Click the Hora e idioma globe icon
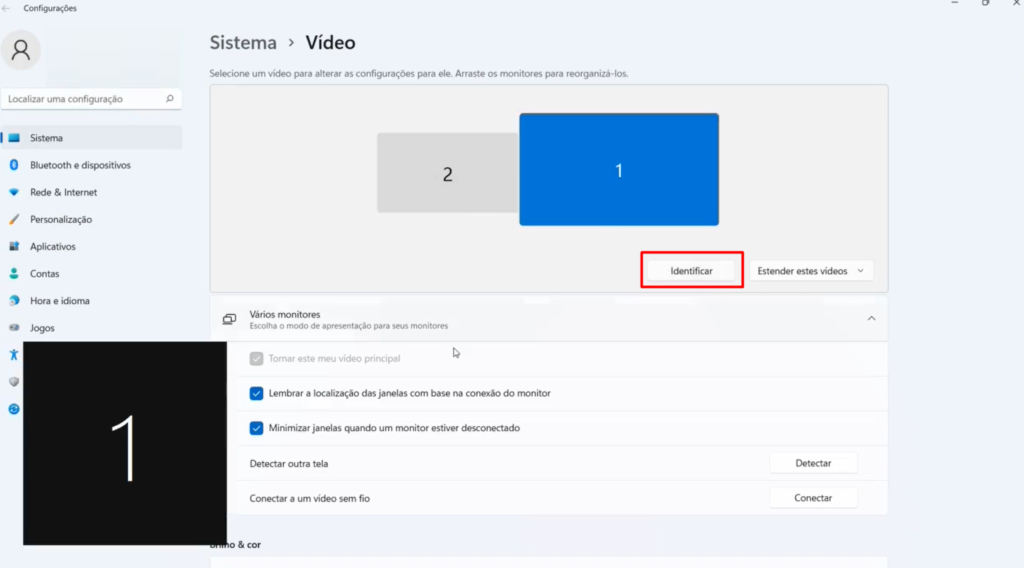This screenshot has width=1024, height=568. pos(14,301)
